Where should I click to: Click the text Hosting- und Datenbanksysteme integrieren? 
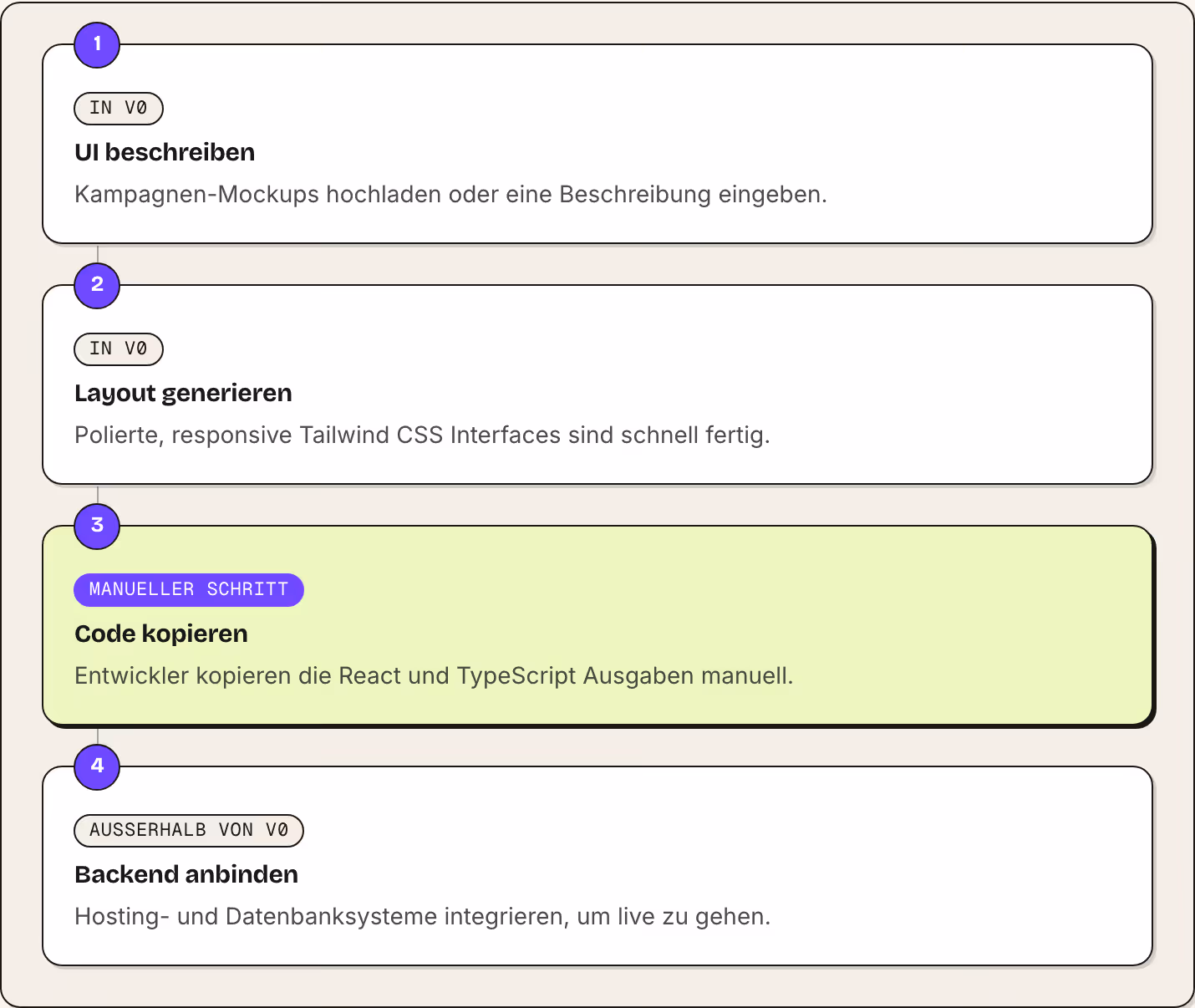click(x=422, y=916)
